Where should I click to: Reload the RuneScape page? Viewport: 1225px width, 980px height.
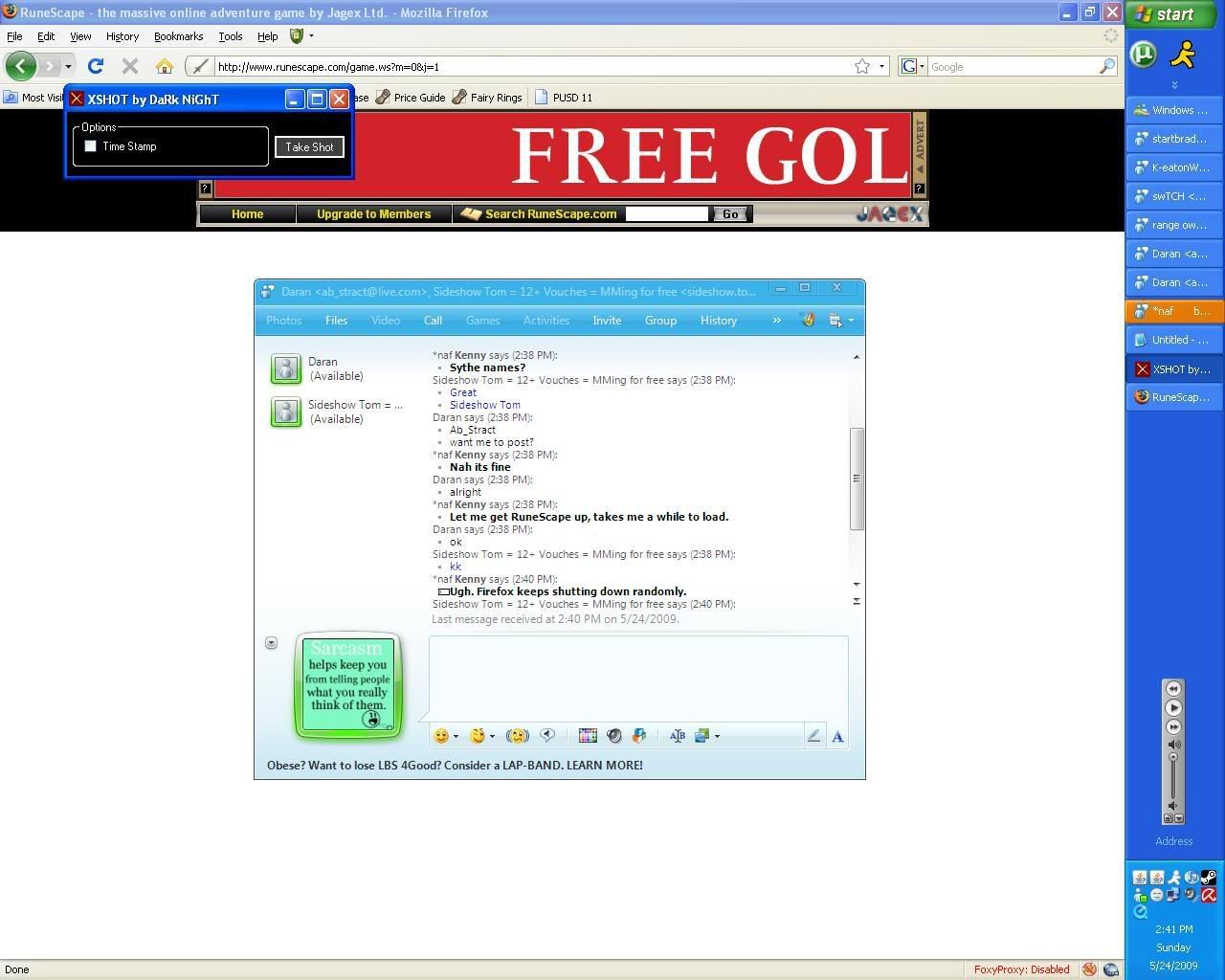[95, 66]
